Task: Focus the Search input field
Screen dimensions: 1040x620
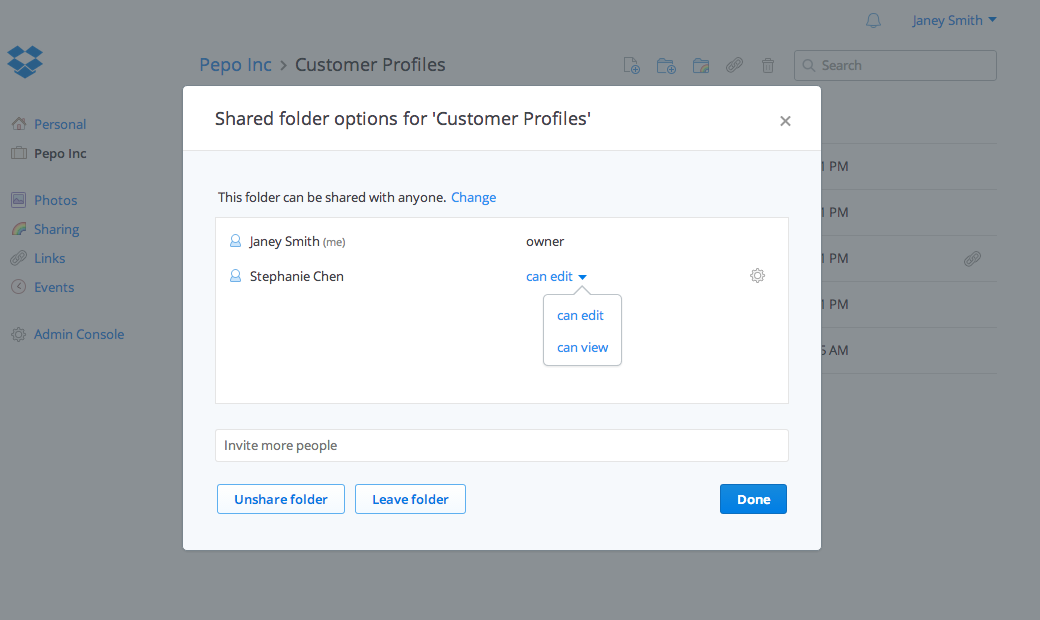Action: pos(895,66)
